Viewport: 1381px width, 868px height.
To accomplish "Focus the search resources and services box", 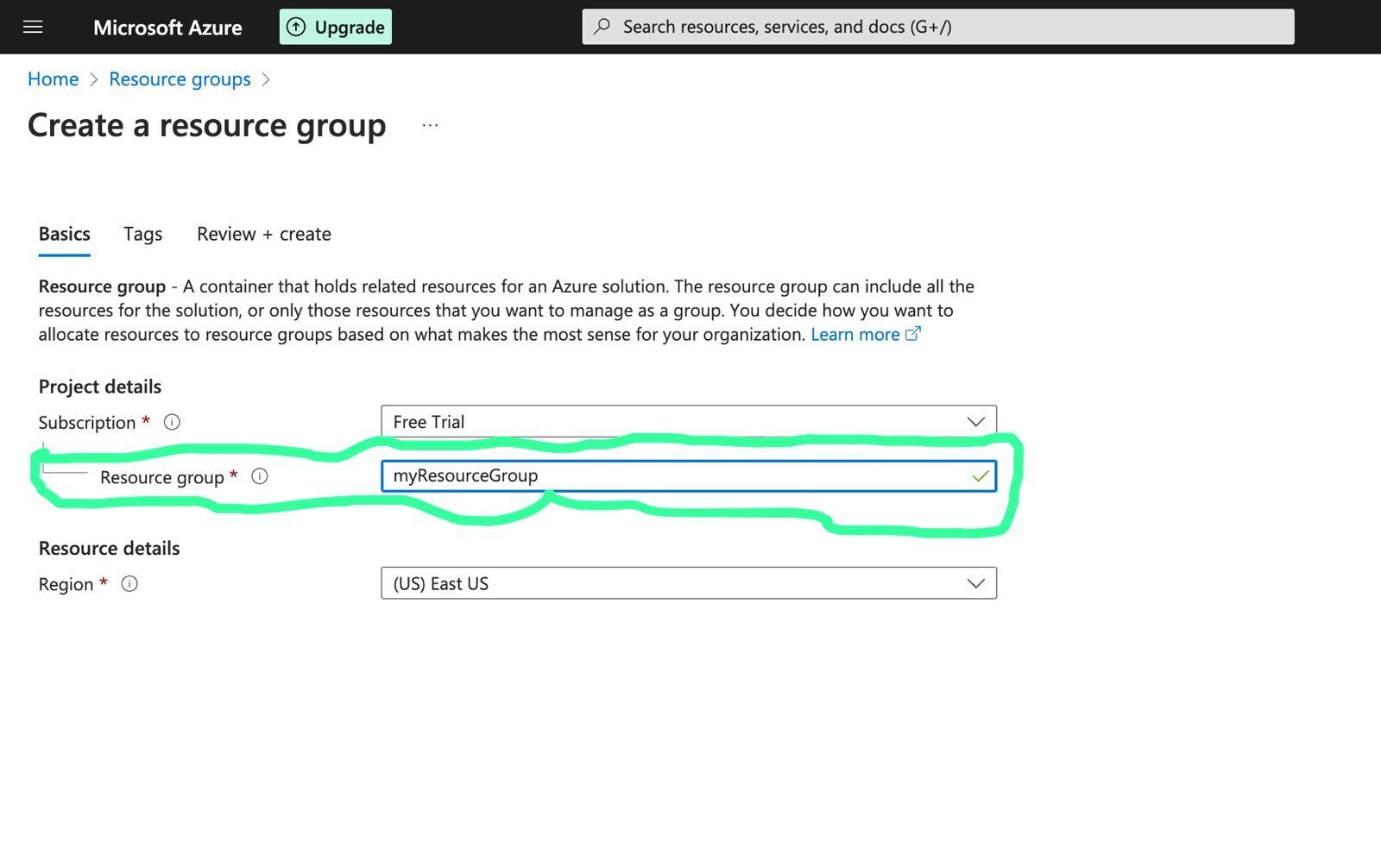I will tap(938, 27).
